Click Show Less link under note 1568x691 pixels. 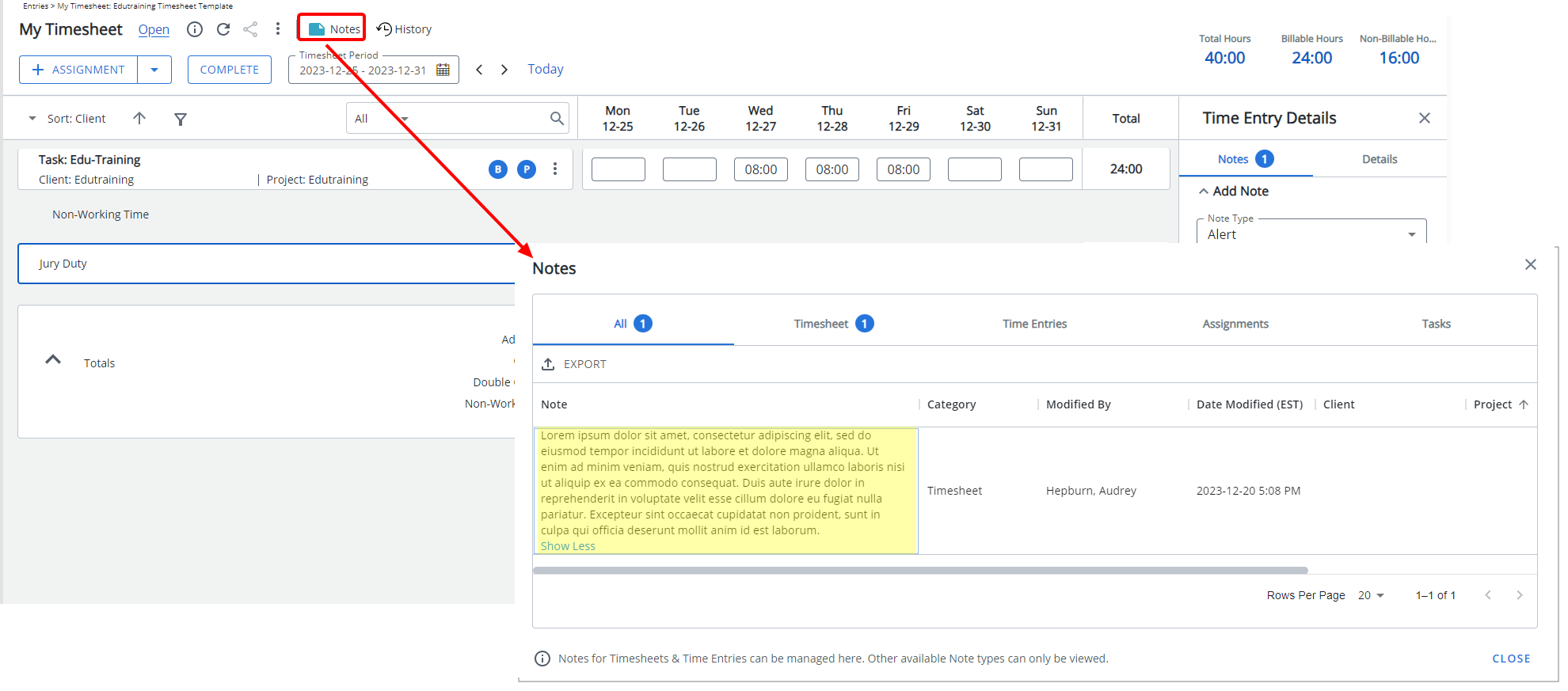[568, 546]
